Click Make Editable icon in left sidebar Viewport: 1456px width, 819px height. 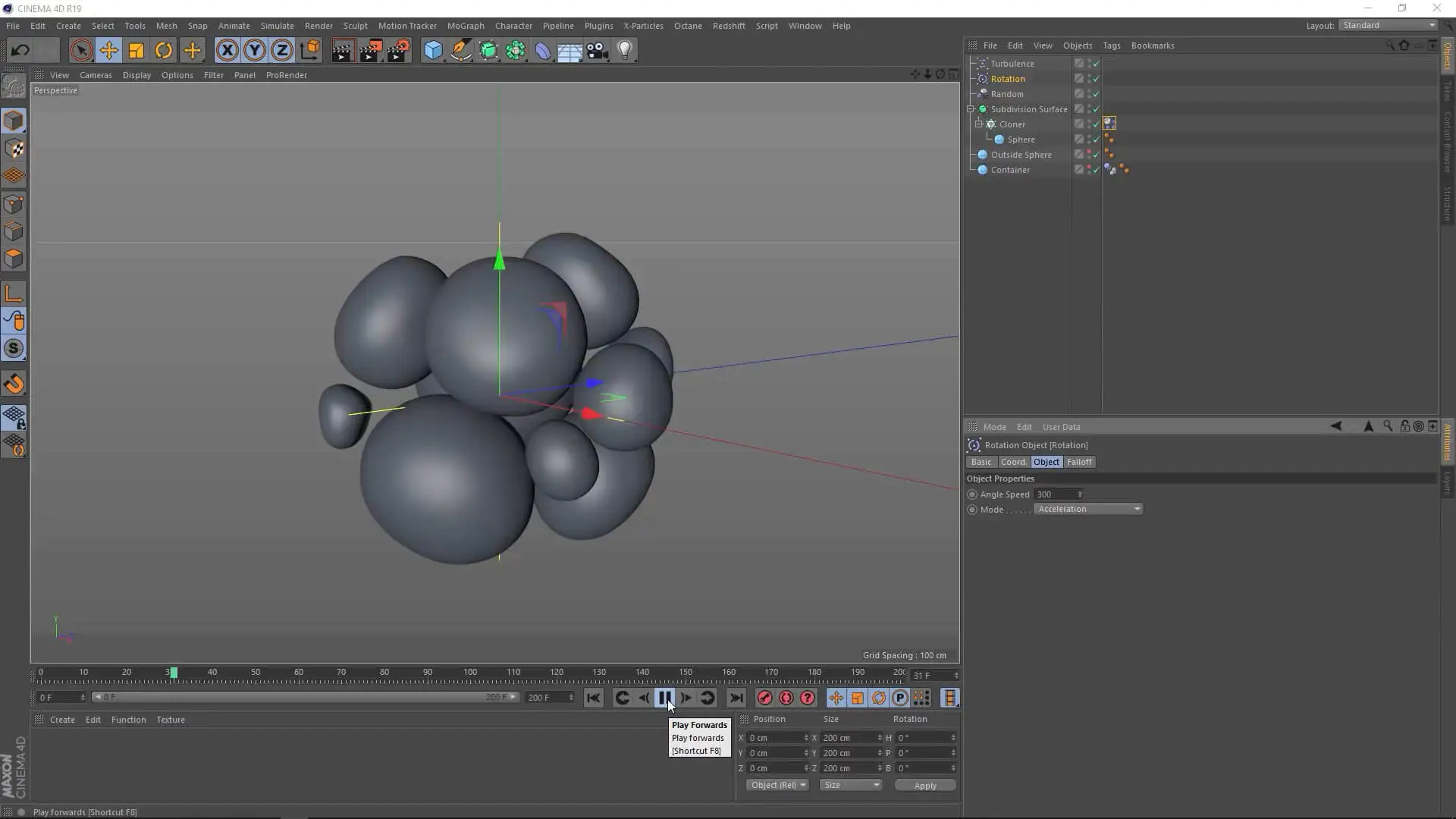point(14,86)
